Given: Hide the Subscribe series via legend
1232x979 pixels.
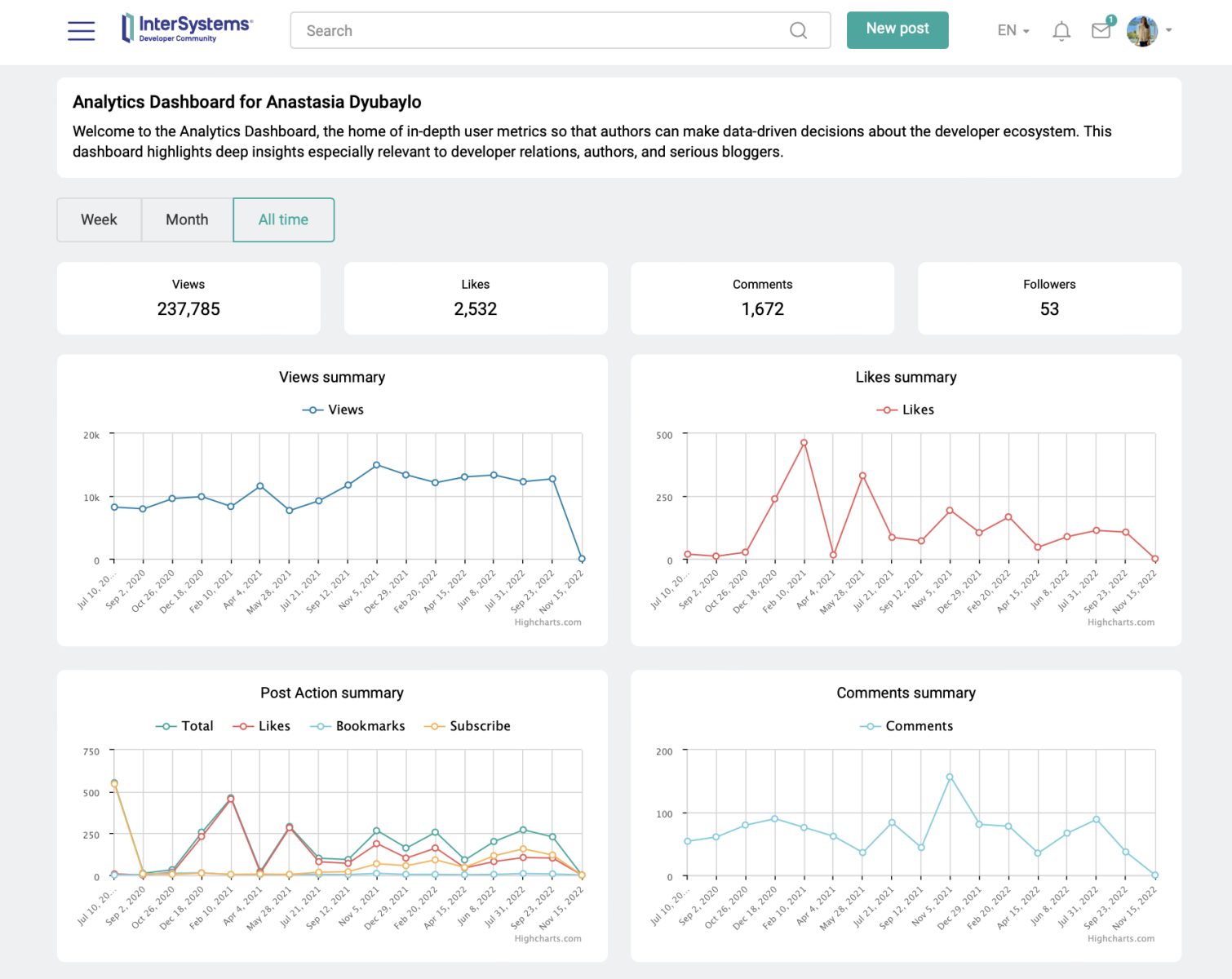Looking at the screenshot, I should click(468, 726).
